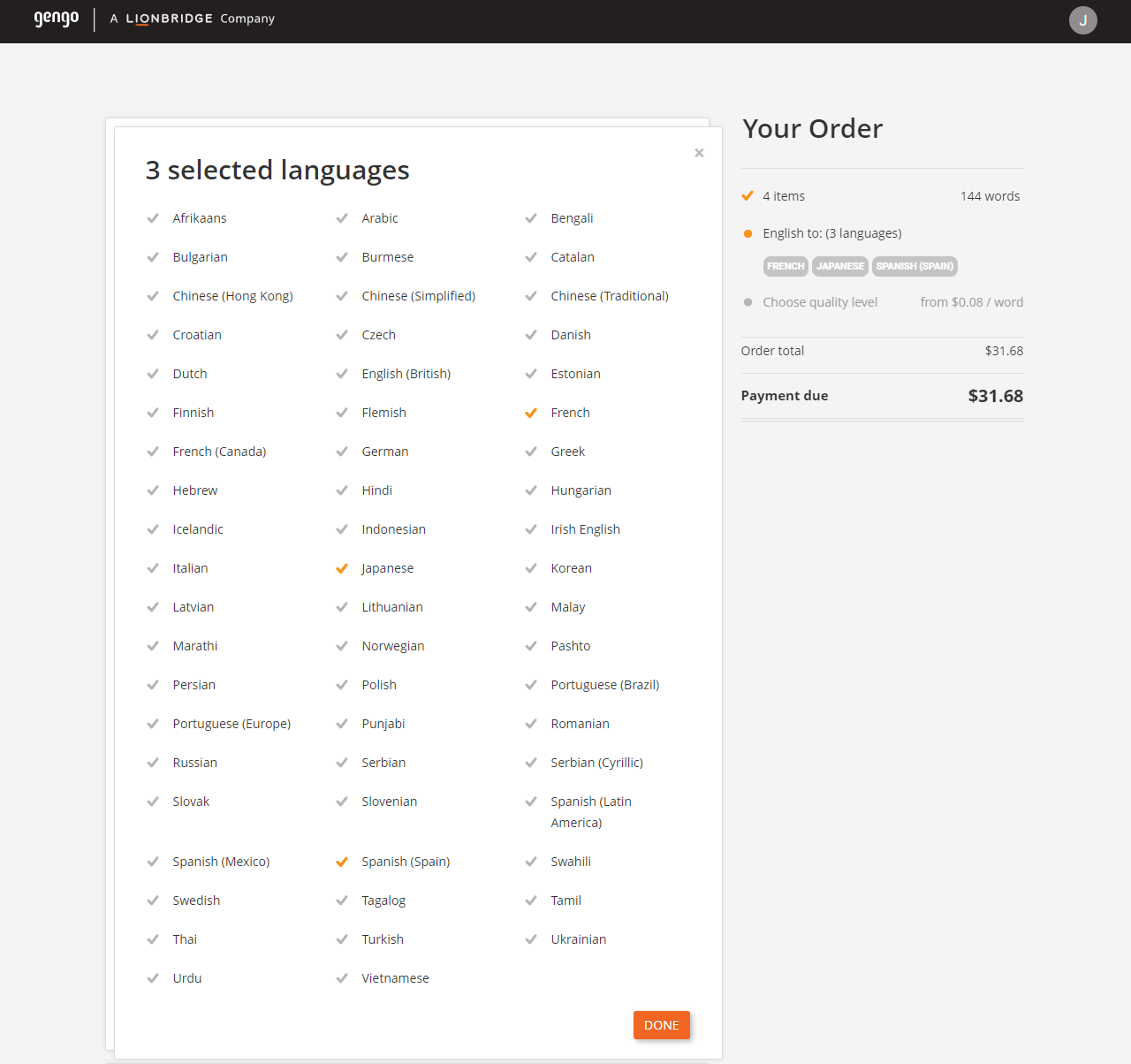Image resolution: width=1131 pixels, height=1064 pixels.
Task: Click the FRENCH language tag
Action: [x=786, y=266]
